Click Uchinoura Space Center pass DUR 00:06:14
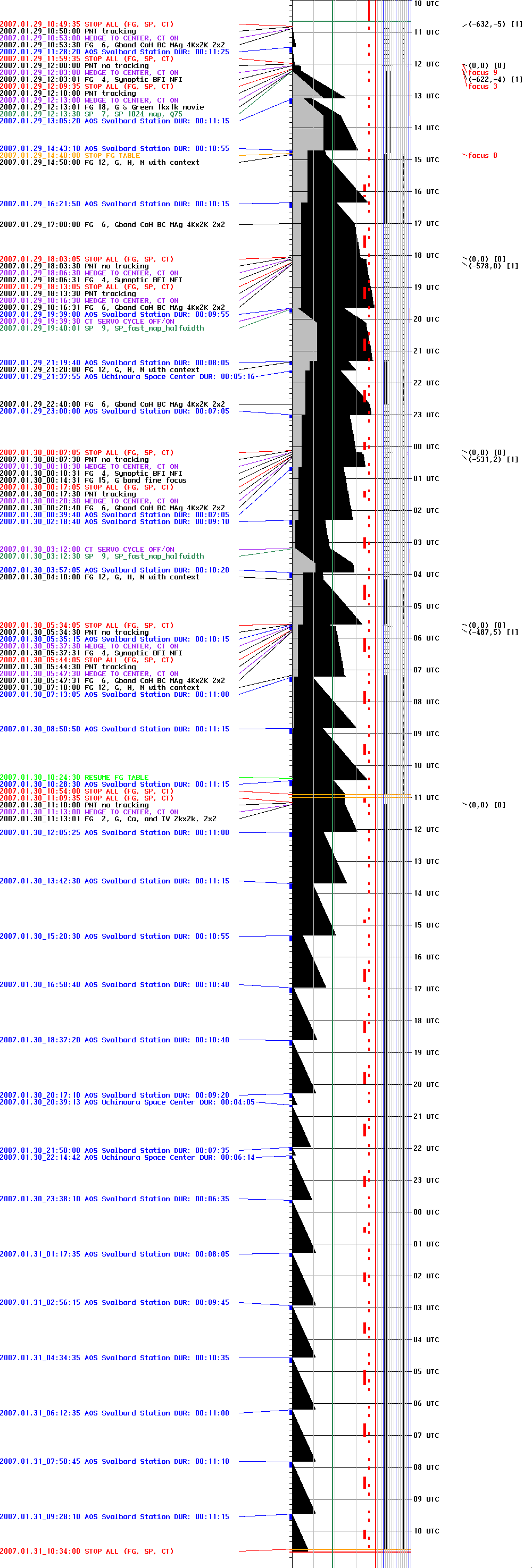Image resolution: width=532 pixels, height=1568 pixels. (x=127, y=1158)
